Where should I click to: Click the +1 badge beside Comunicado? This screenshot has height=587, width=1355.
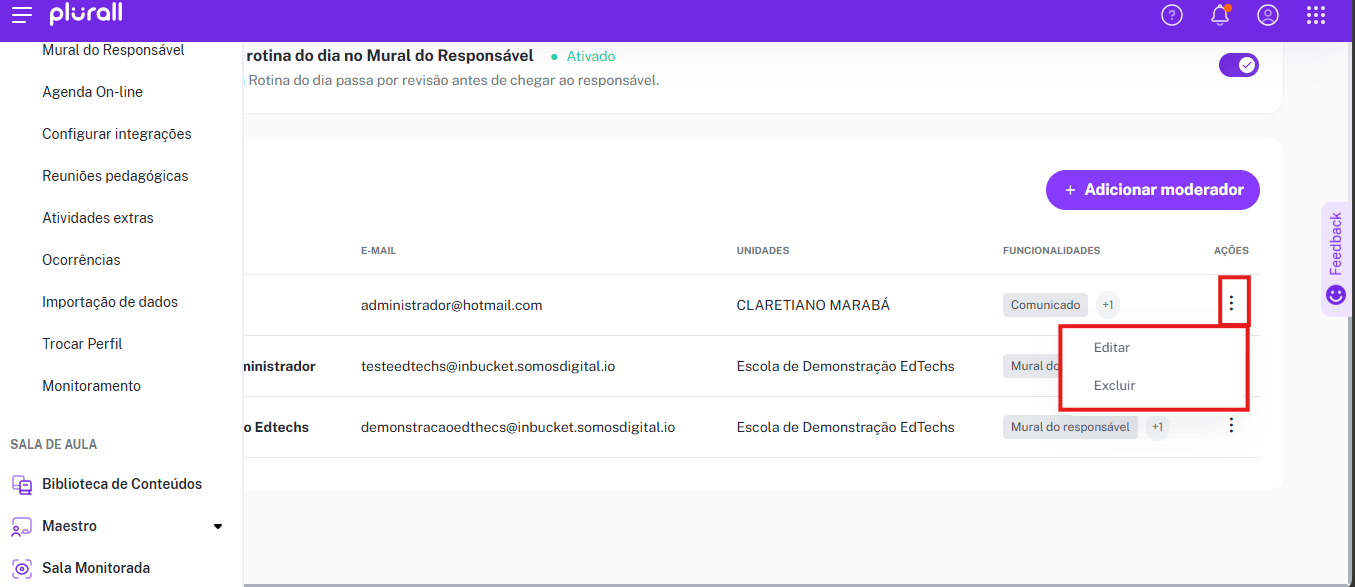point(1108,305)
